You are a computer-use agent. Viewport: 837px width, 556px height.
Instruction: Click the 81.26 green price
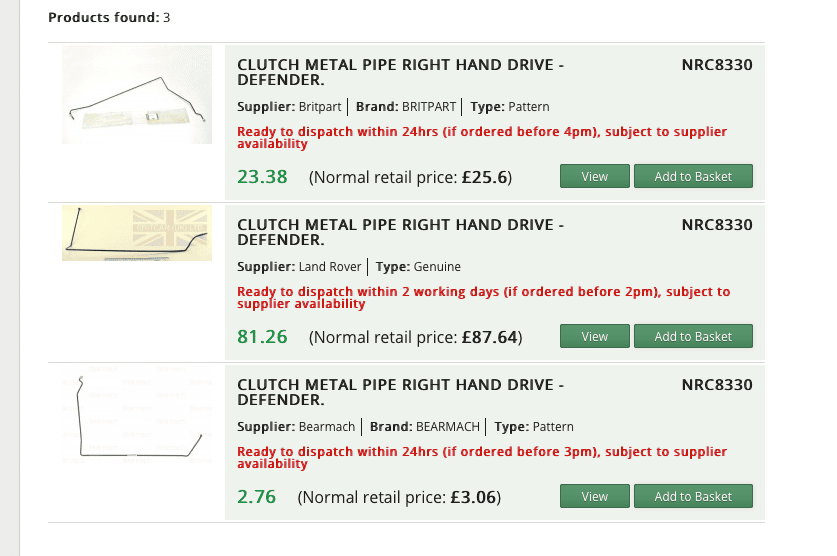[x=262, y=337]
